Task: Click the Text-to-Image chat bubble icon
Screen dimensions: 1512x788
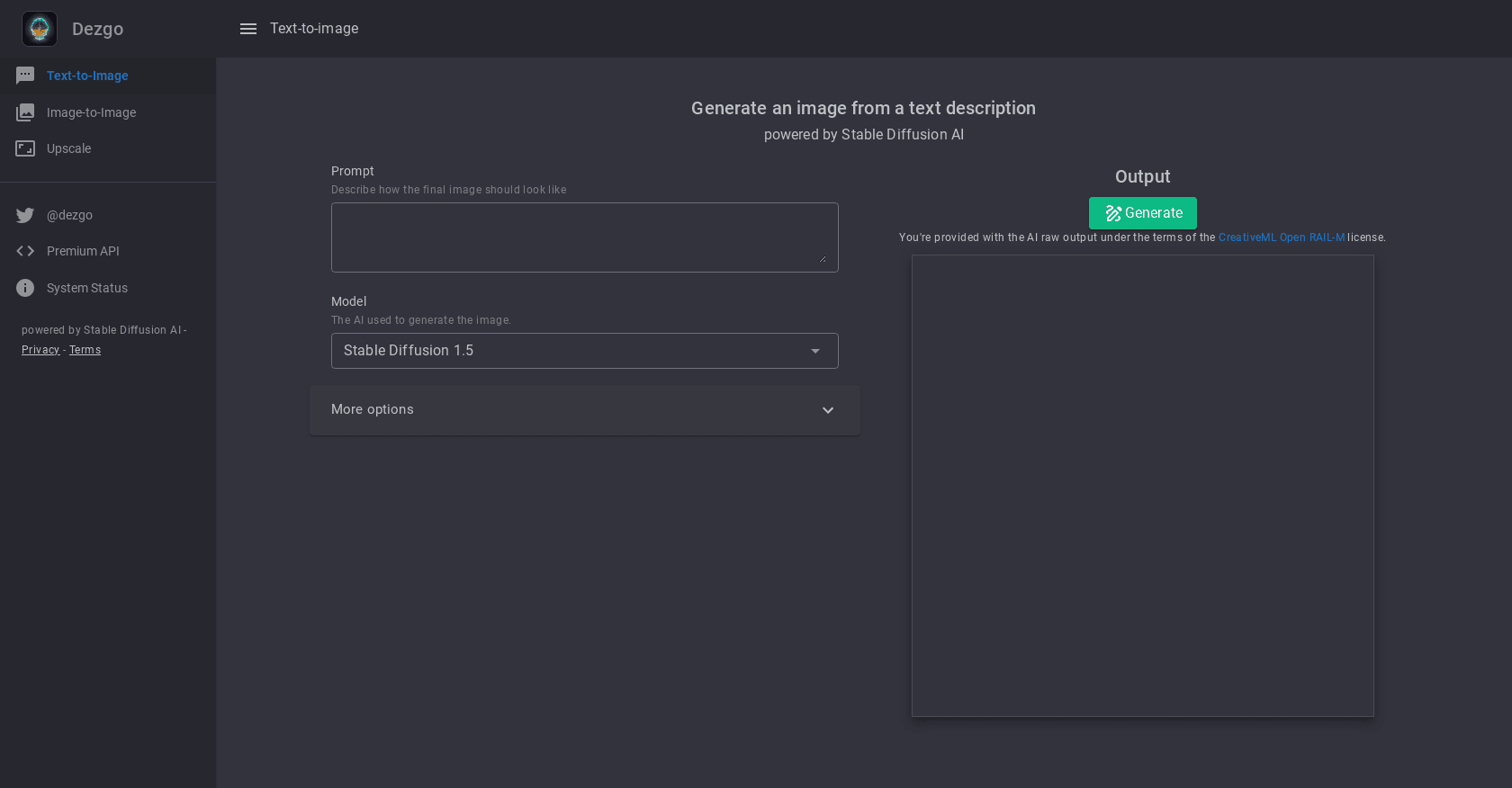Action: point(25,76)
